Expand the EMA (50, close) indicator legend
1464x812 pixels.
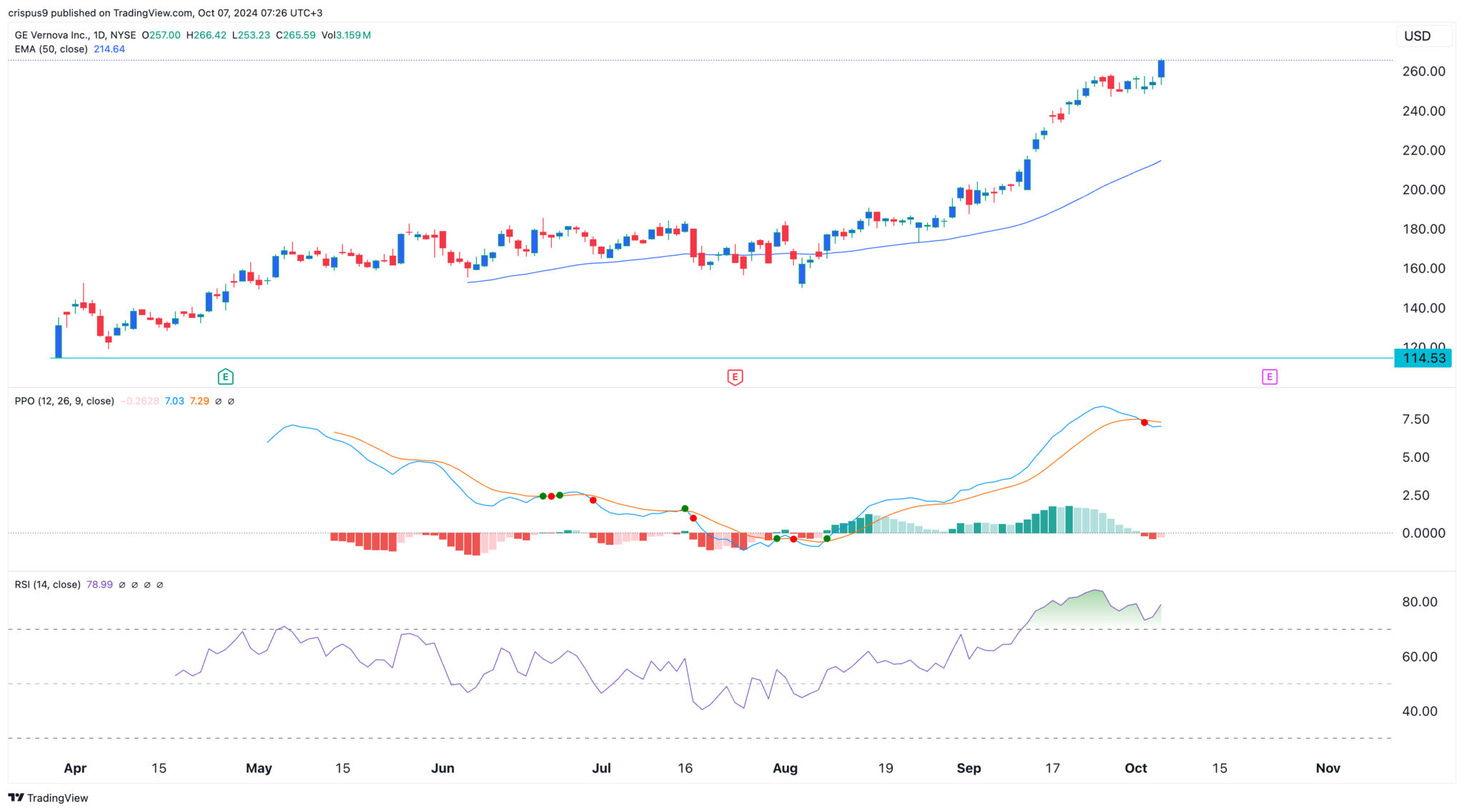51,49
